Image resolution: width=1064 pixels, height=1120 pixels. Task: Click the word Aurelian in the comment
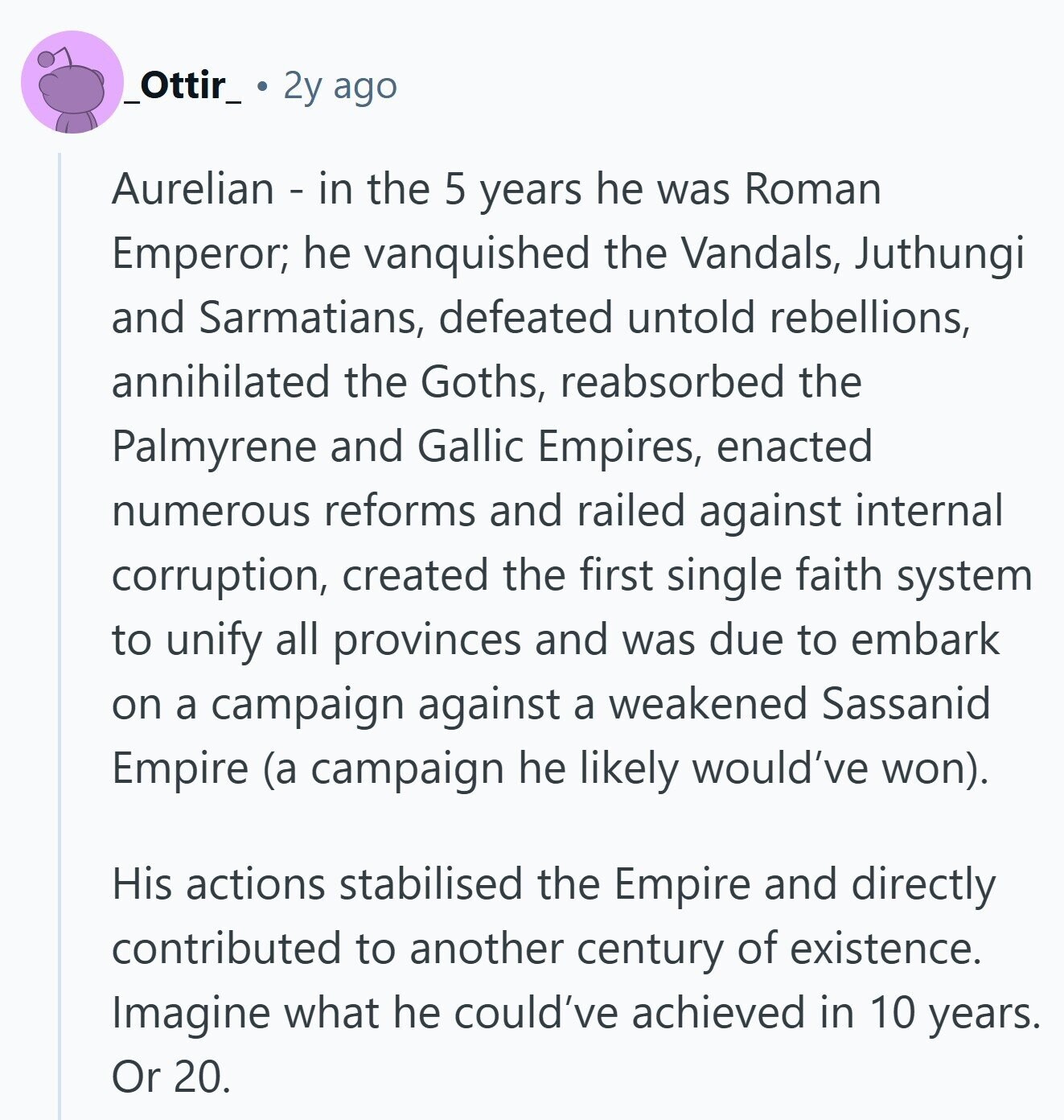tap(193, 189)
